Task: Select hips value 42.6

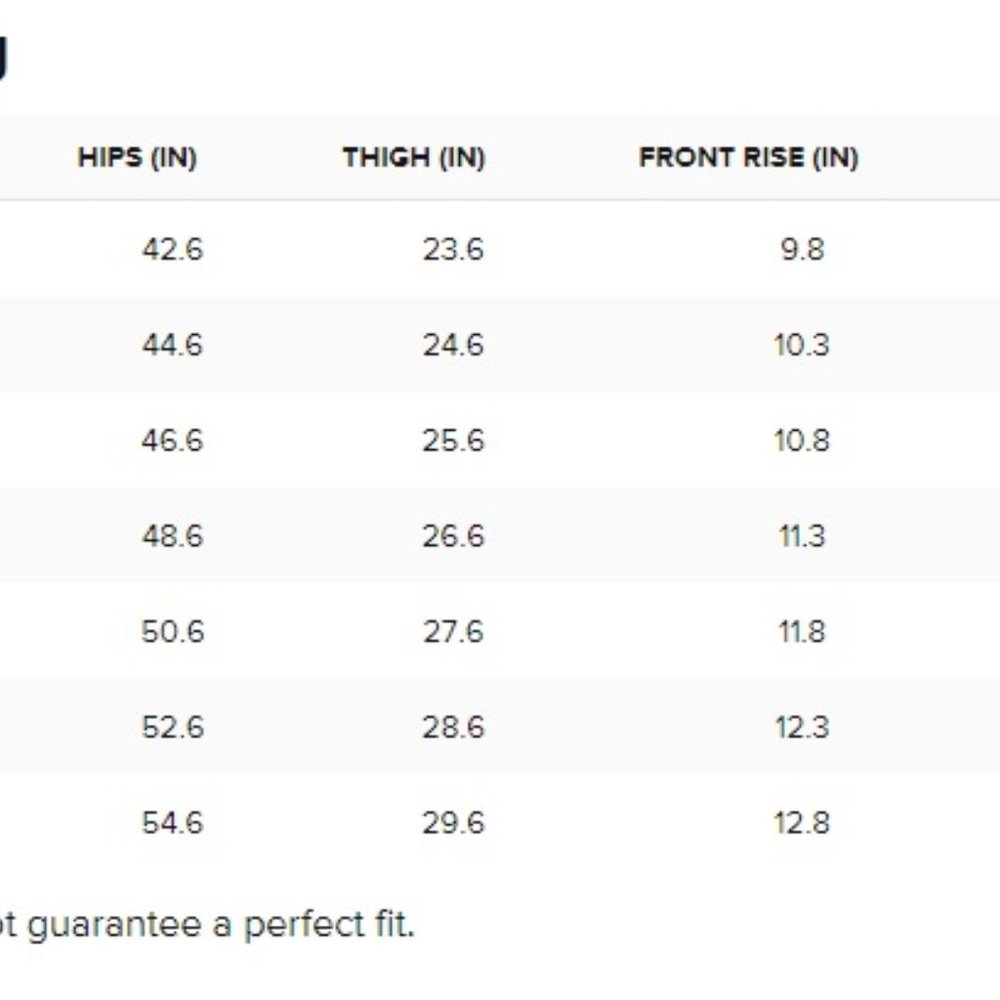Action: click(172, 249)
